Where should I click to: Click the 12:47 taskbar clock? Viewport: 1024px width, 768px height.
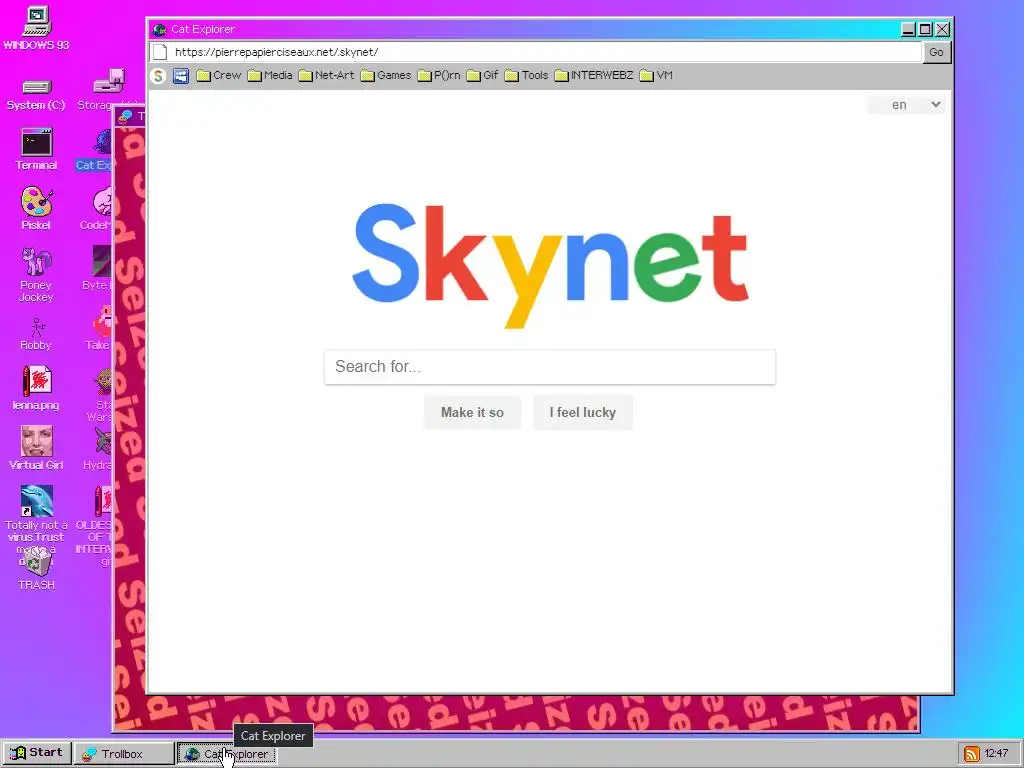click(997, 754)
